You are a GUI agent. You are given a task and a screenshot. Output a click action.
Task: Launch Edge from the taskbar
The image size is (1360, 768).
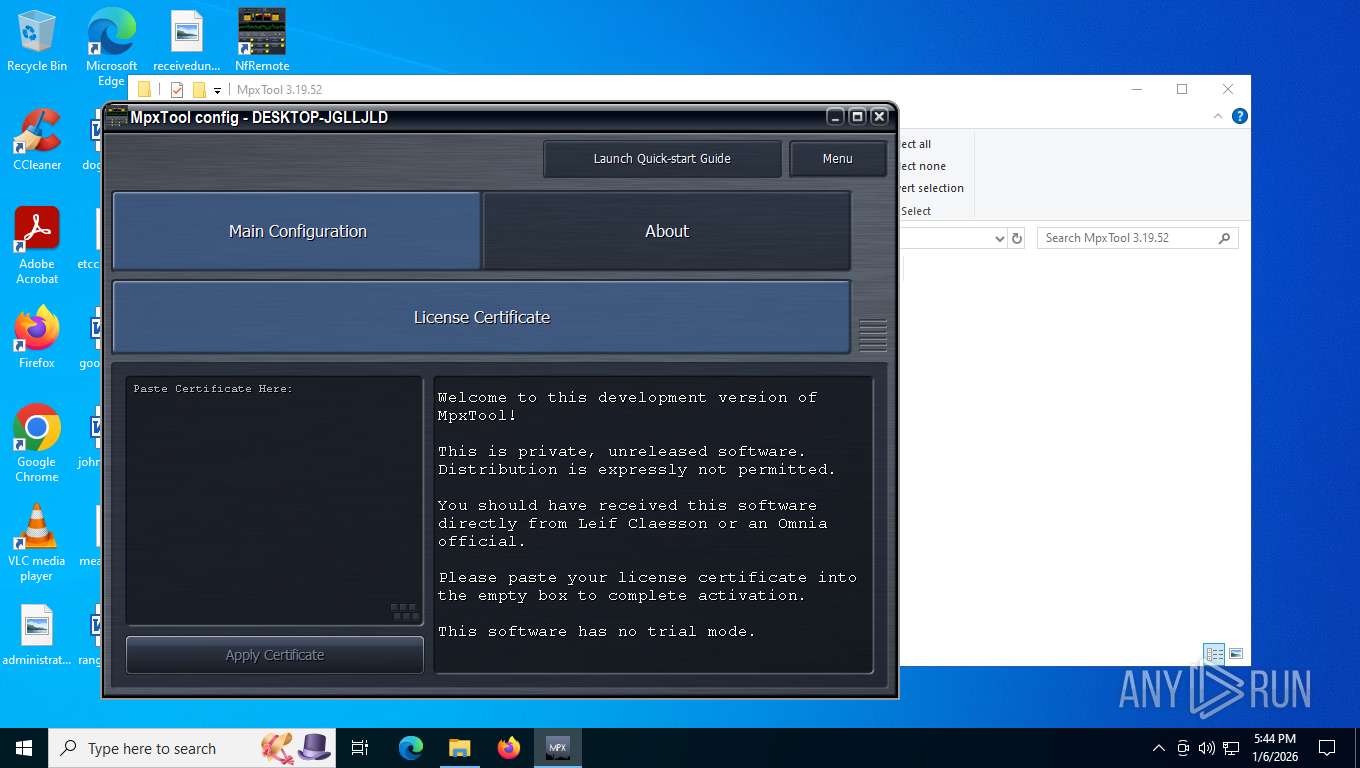click(x=411, y=748)
